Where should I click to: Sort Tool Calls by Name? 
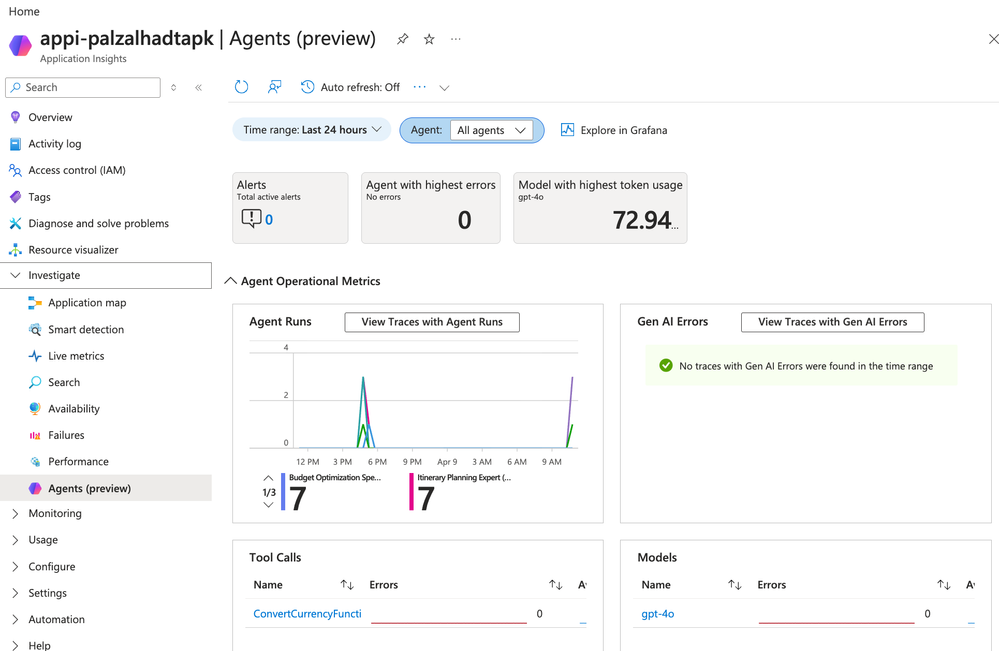pos(347,585)
